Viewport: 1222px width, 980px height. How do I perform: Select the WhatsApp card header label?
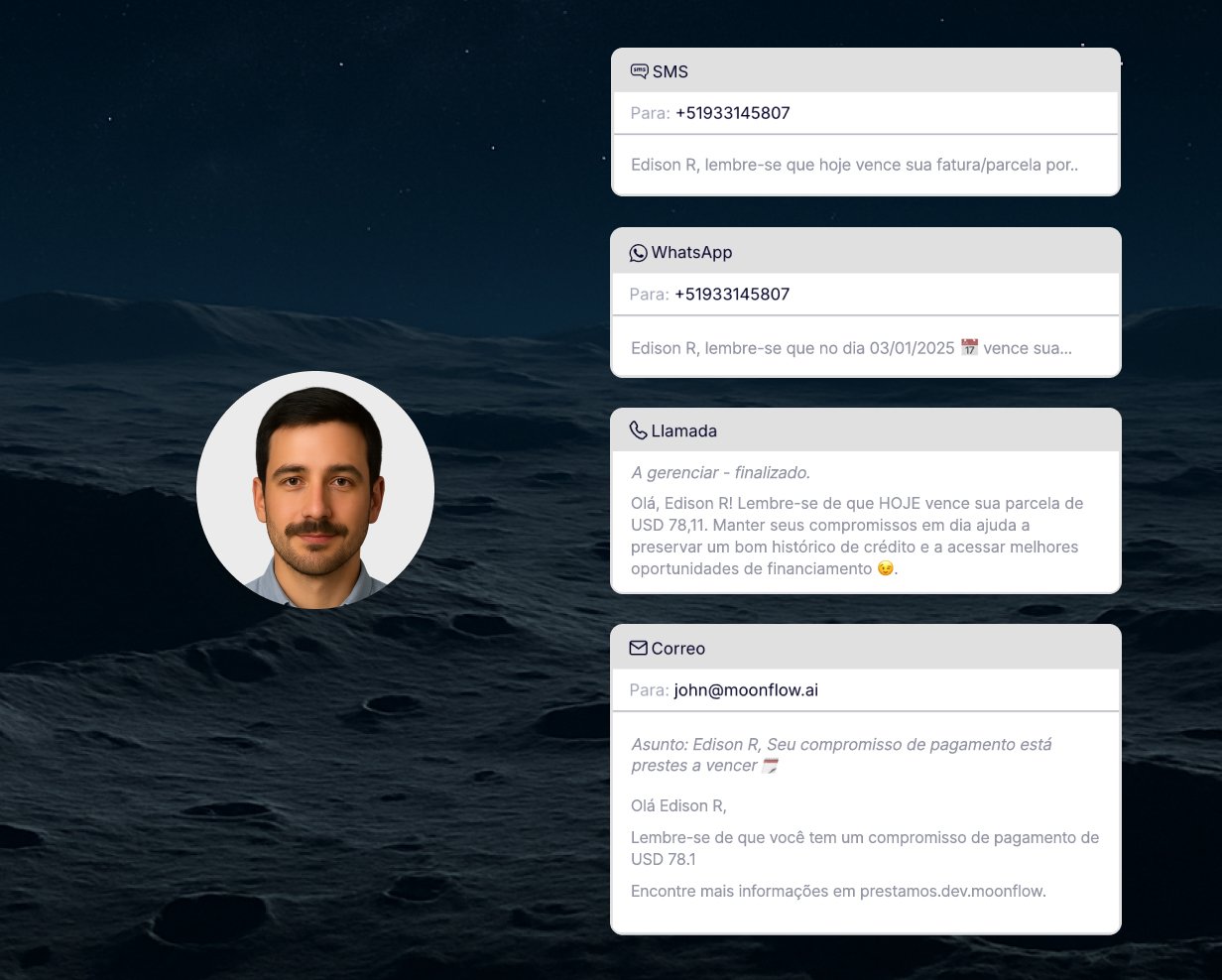click(691, 253)
